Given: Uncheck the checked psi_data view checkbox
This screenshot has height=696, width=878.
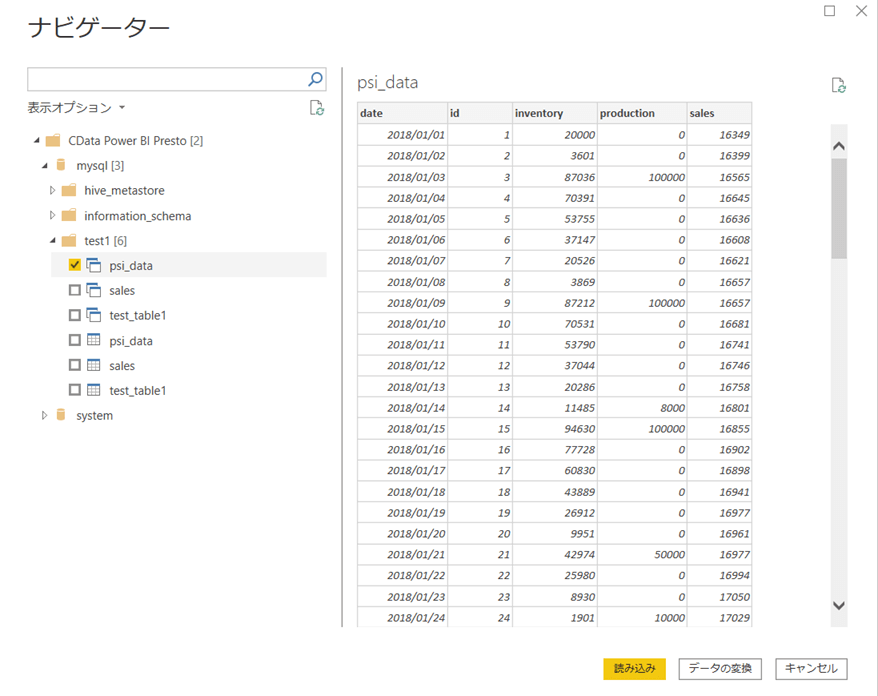Looking at the screenshot, I should pos(75,265).
